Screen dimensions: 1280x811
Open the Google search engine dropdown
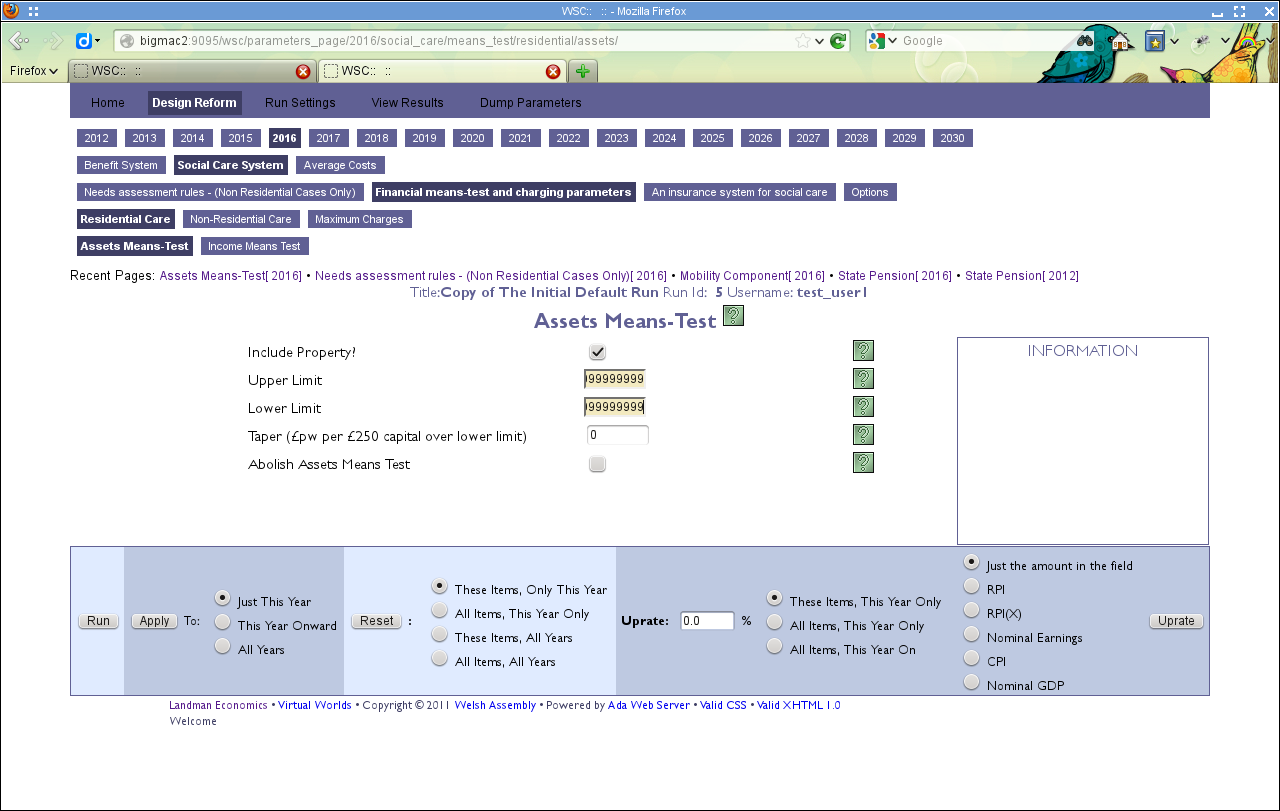click(x=889, y=42)
